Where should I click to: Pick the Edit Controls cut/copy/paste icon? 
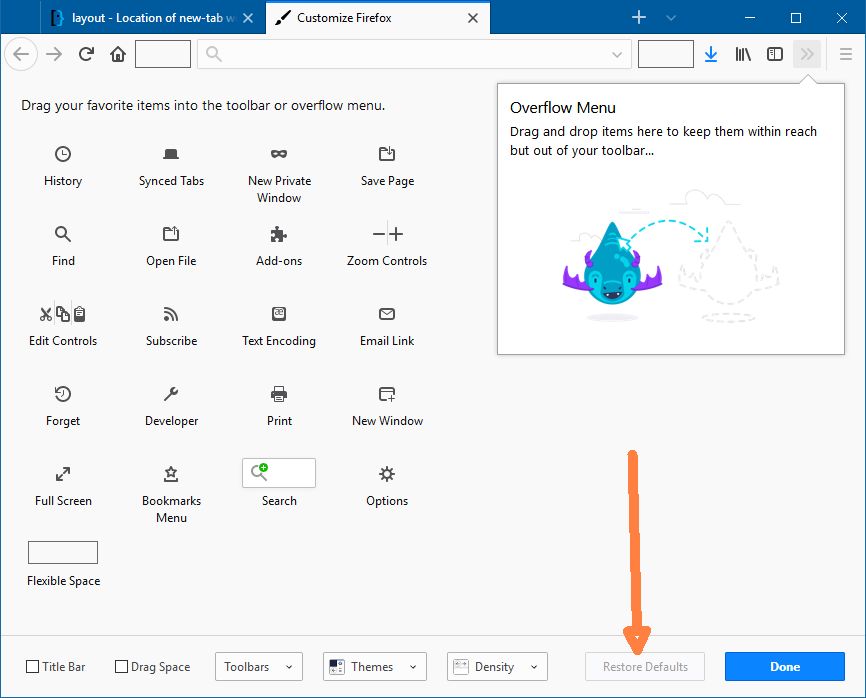pos(62,314)
